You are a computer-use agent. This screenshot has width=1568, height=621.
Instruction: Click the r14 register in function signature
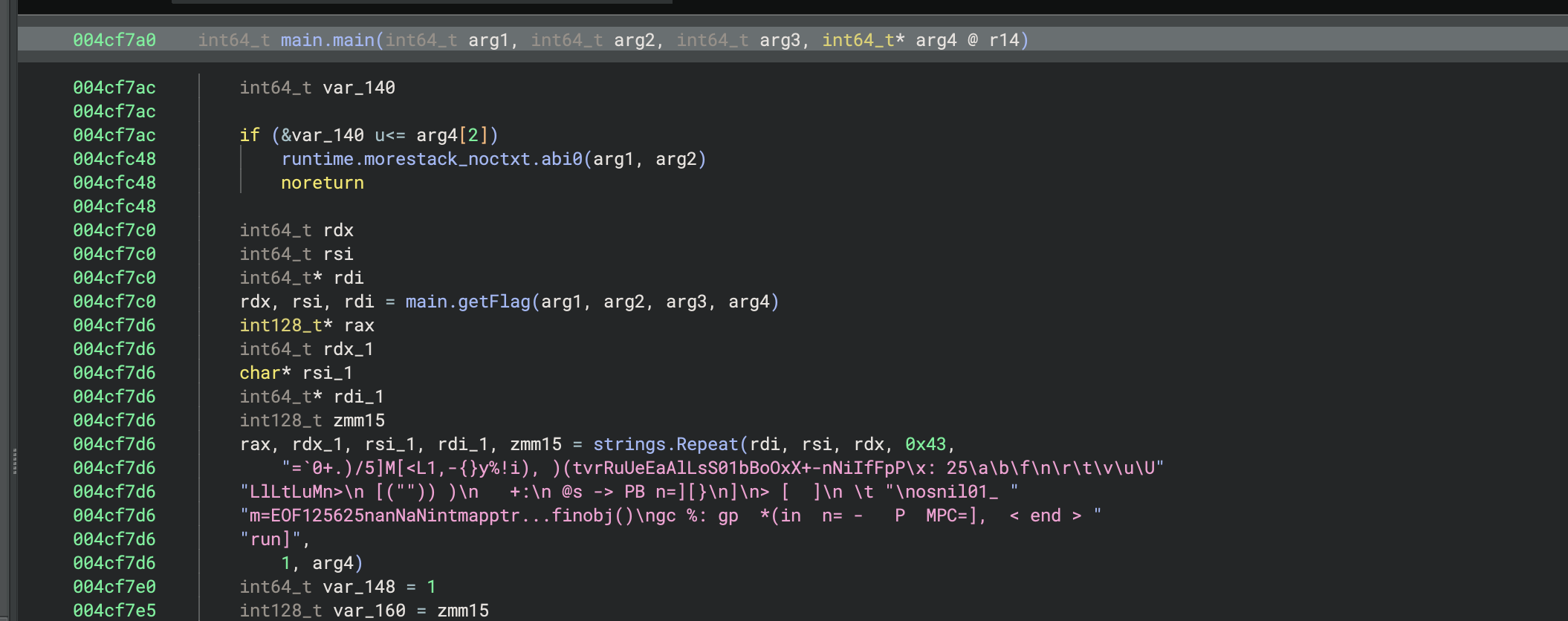[x=1004, y=40]
